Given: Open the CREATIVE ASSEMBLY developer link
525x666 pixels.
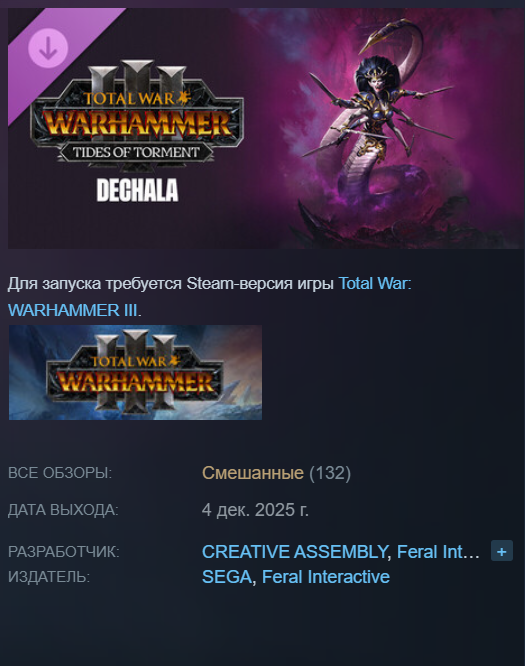Looking at the screenshot, I should pos(294,551).
